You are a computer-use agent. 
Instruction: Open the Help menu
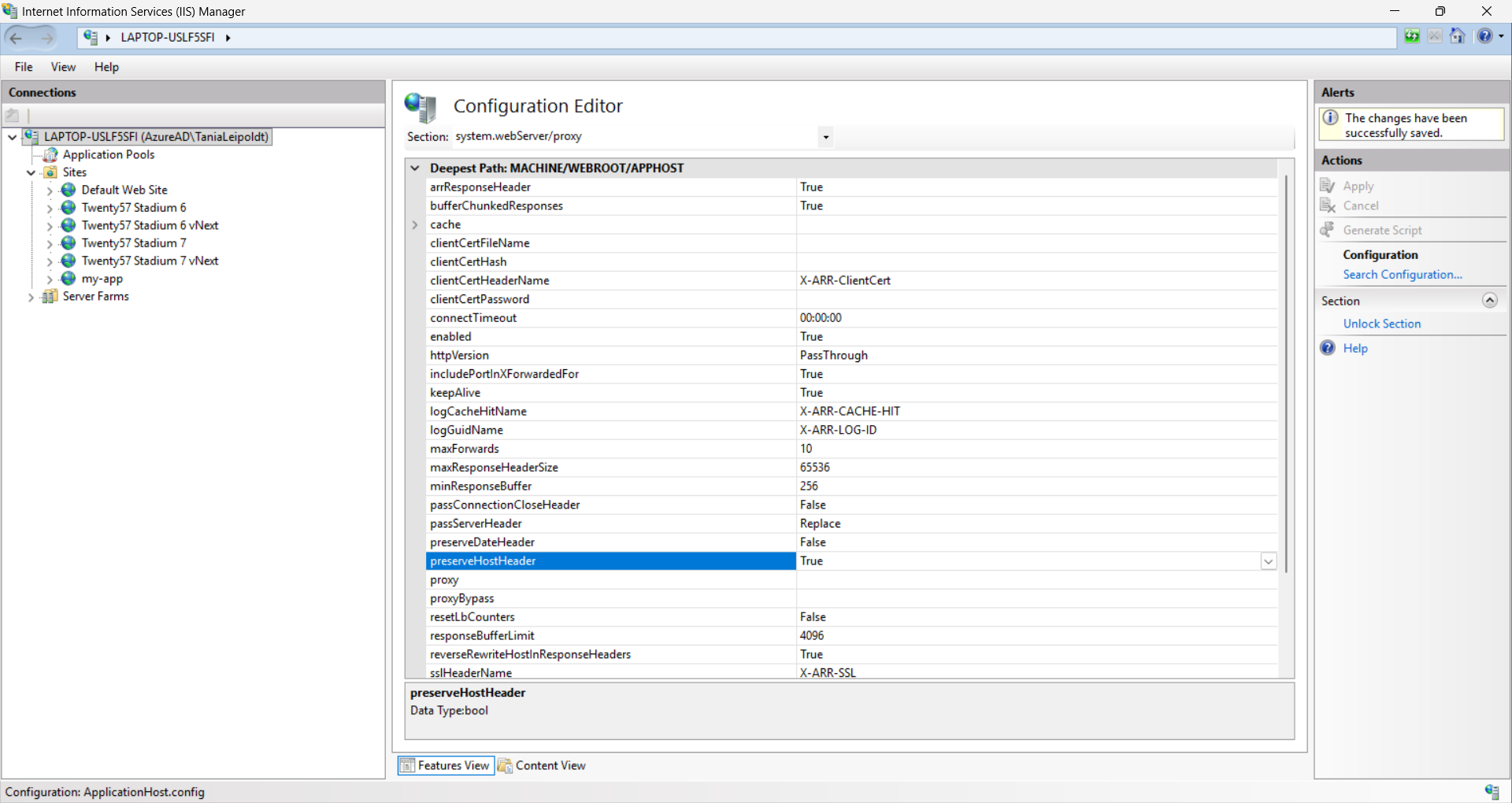pos(106,67)
